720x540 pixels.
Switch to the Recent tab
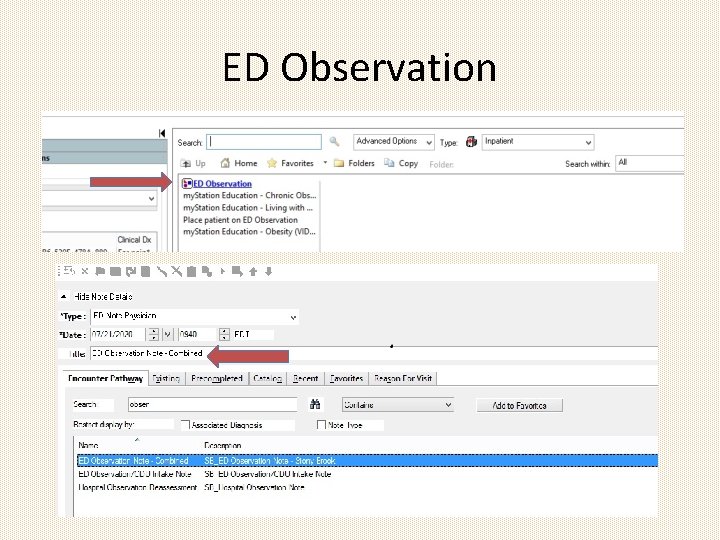click(305, 379)
